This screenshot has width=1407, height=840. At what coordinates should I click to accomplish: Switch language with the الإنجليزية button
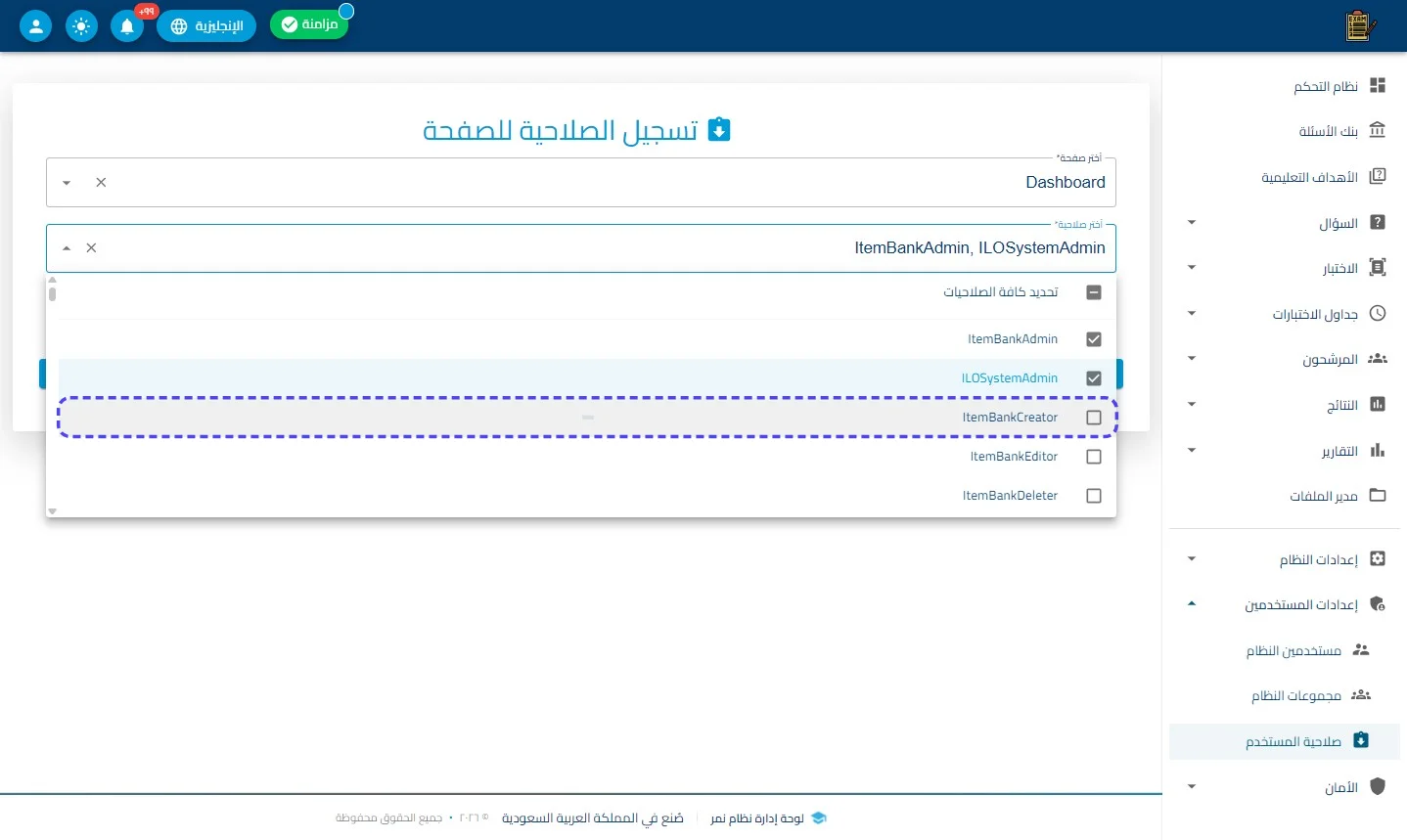pos(206,25)
